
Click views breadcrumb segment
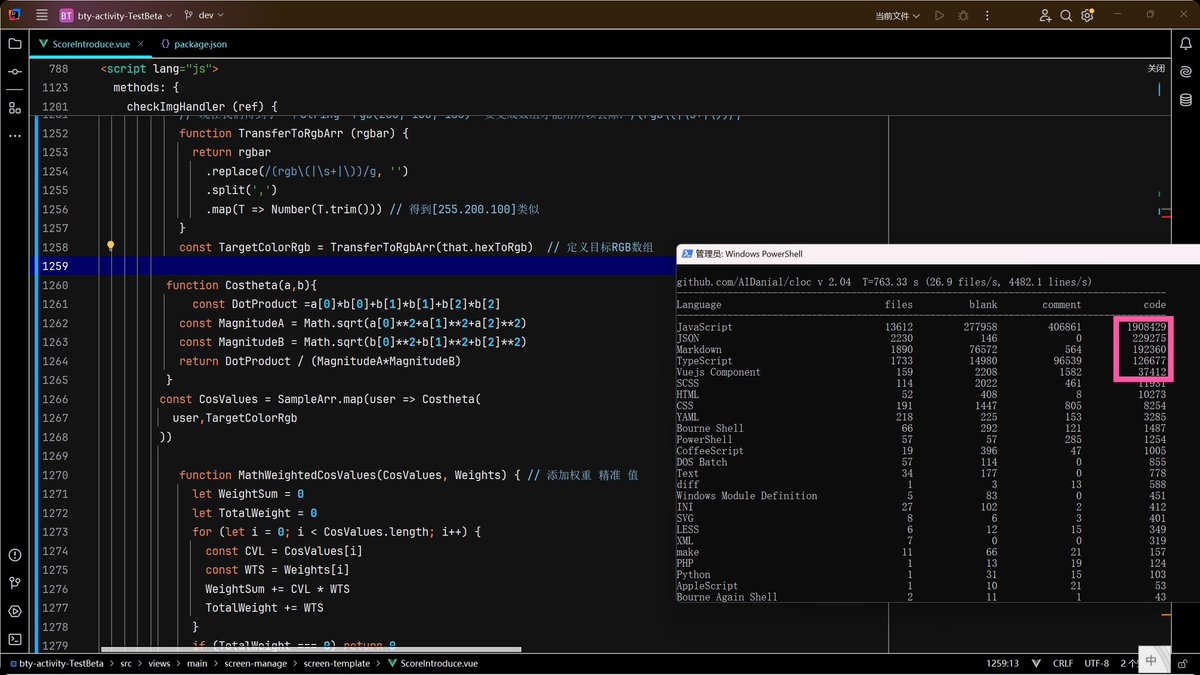click(x=161, y=663)
